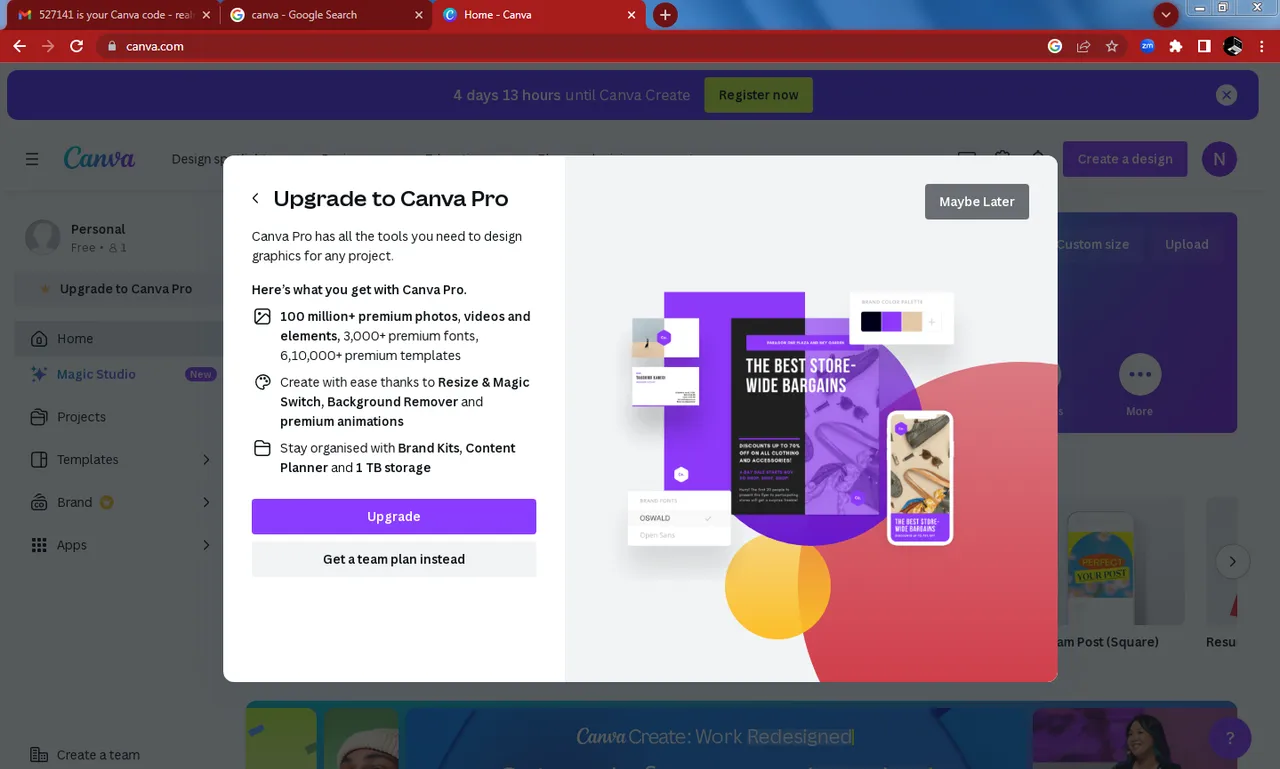Click the Create a team building icon
Screen dimensions: 1280x769
(x=39, y=755)
